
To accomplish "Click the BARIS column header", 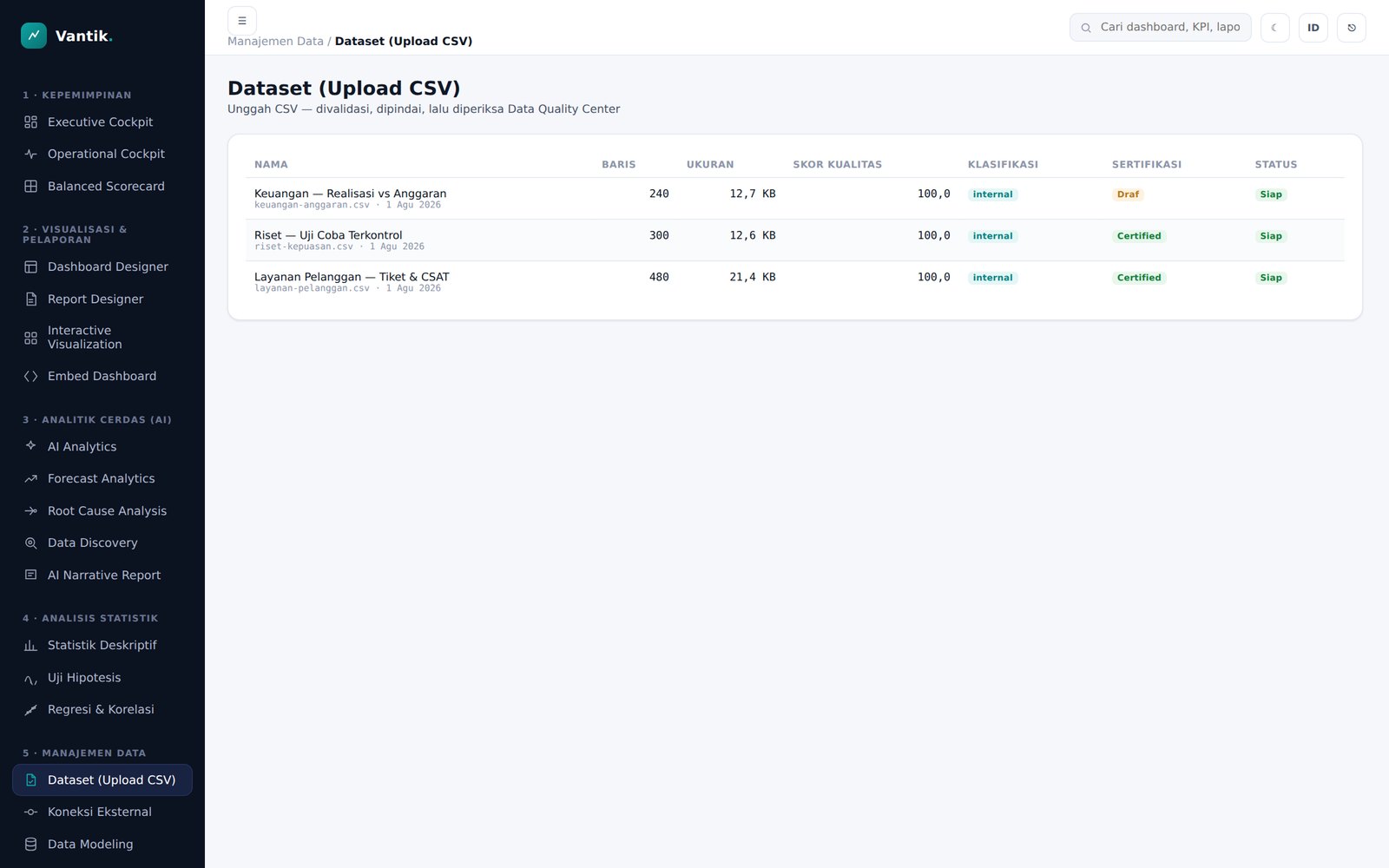I will [x=619, y=165].
